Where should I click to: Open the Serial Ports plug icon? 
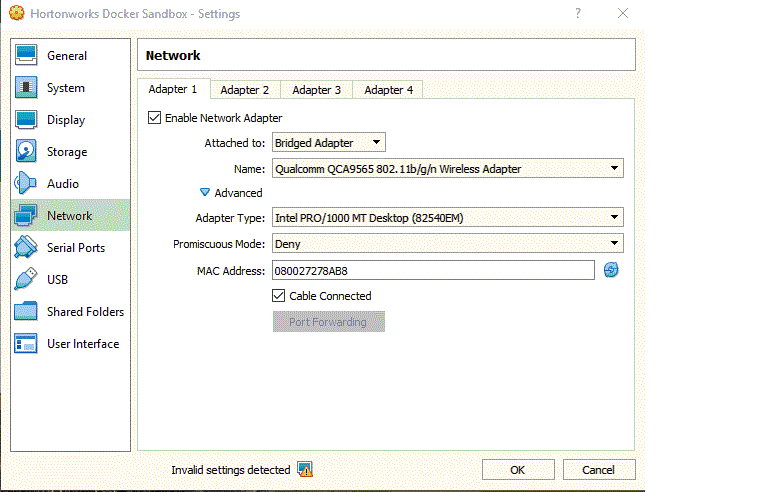(x=26, y=247)
